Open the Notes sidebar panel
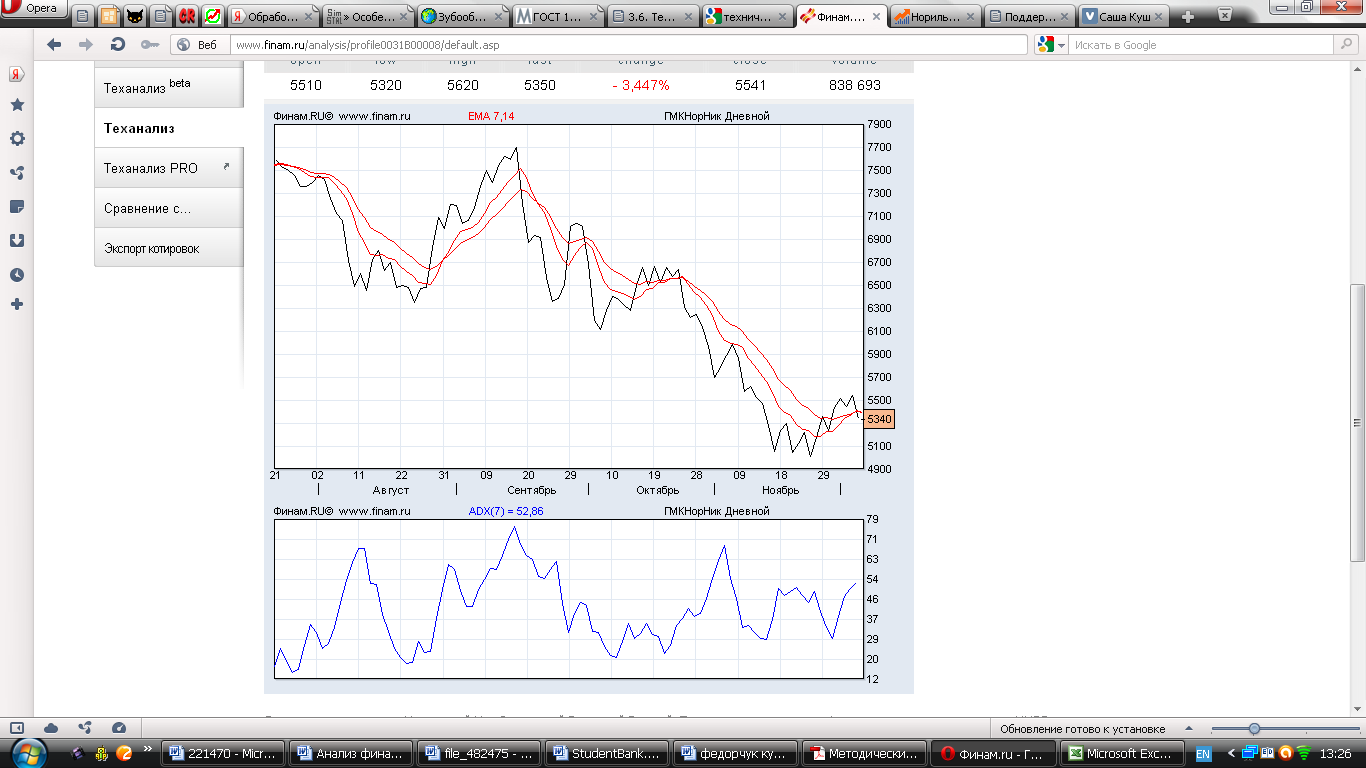The image size is (1366, 768). pyautogui.click(x=17, y=207)
